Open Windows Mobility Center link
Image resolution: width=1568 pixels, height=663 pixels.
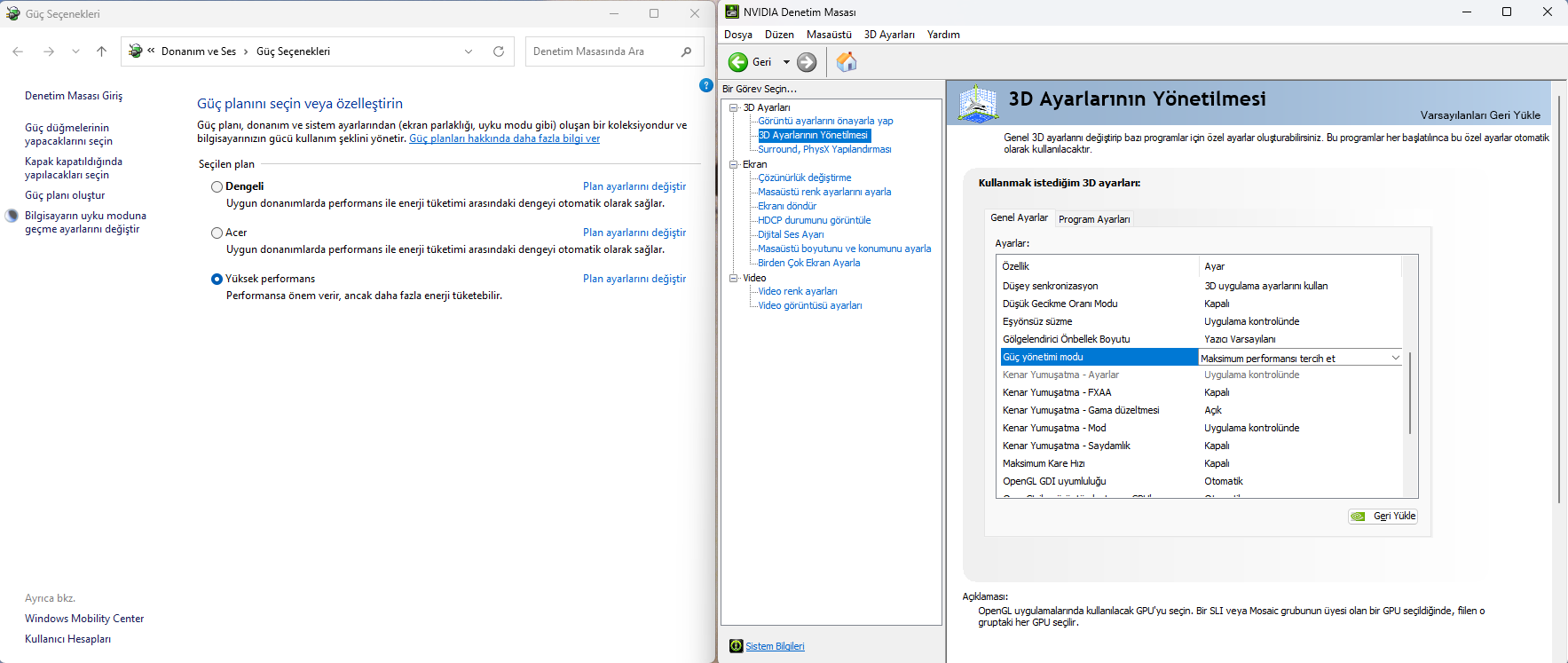point(84,619)
